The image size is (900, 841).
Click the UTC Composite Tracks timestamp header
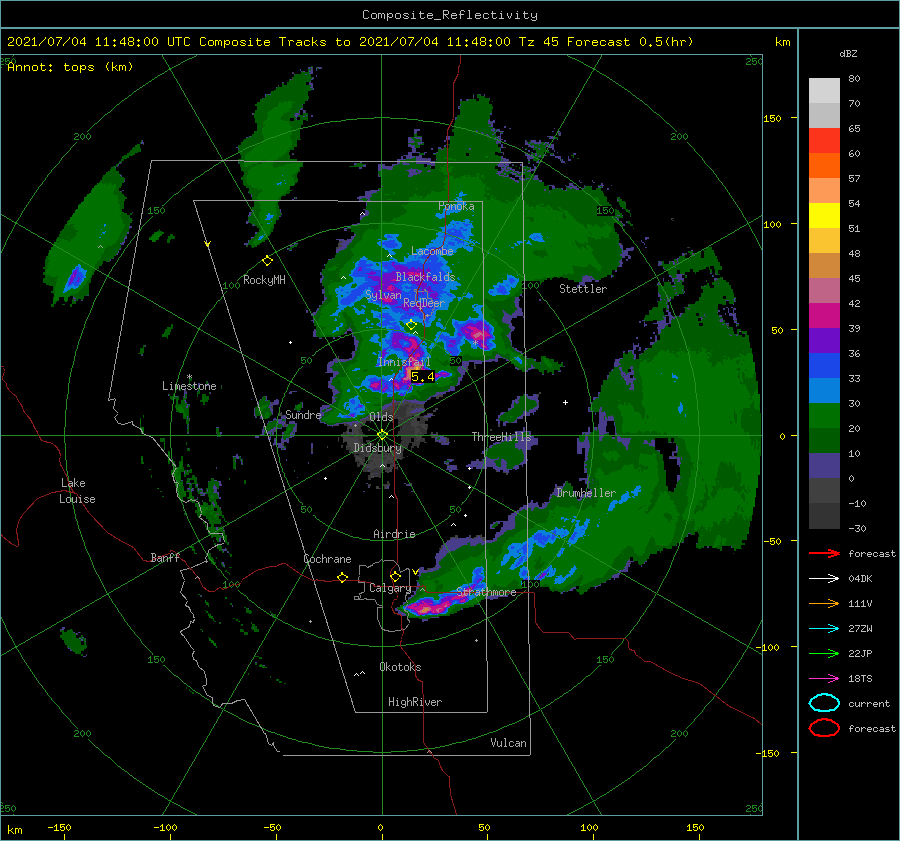(350, 42)
